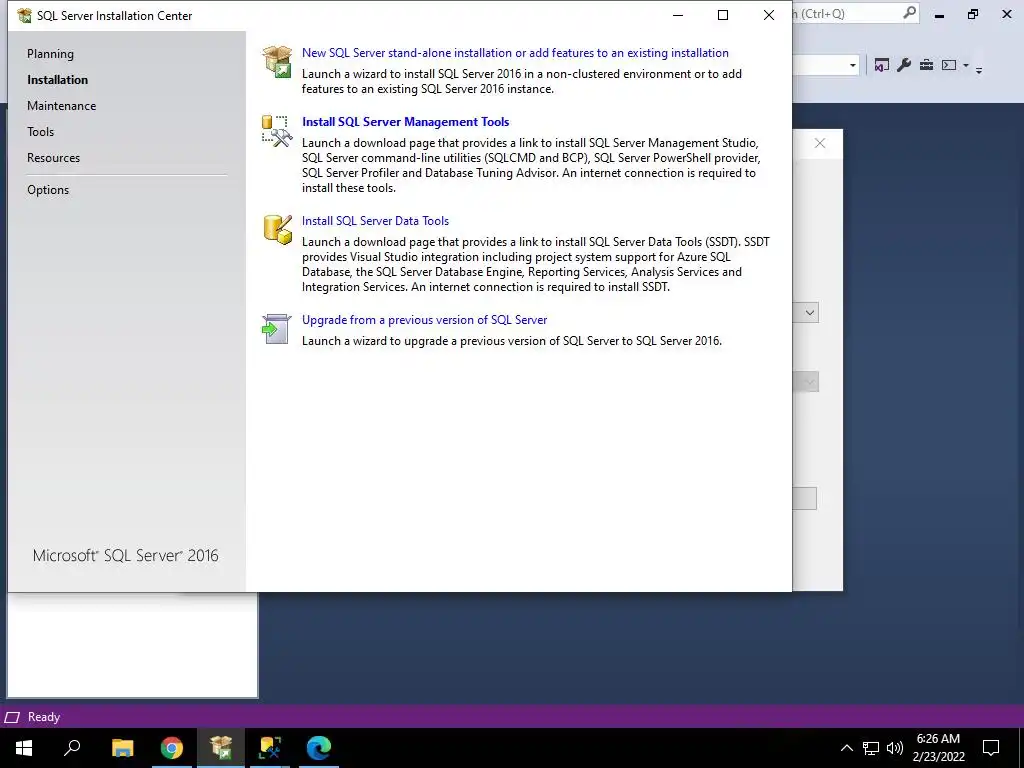This screenshot has height=768, width=1024.
Task: Expand dropdown arrow beside command window icon
Action: click(x=966, y=65)
